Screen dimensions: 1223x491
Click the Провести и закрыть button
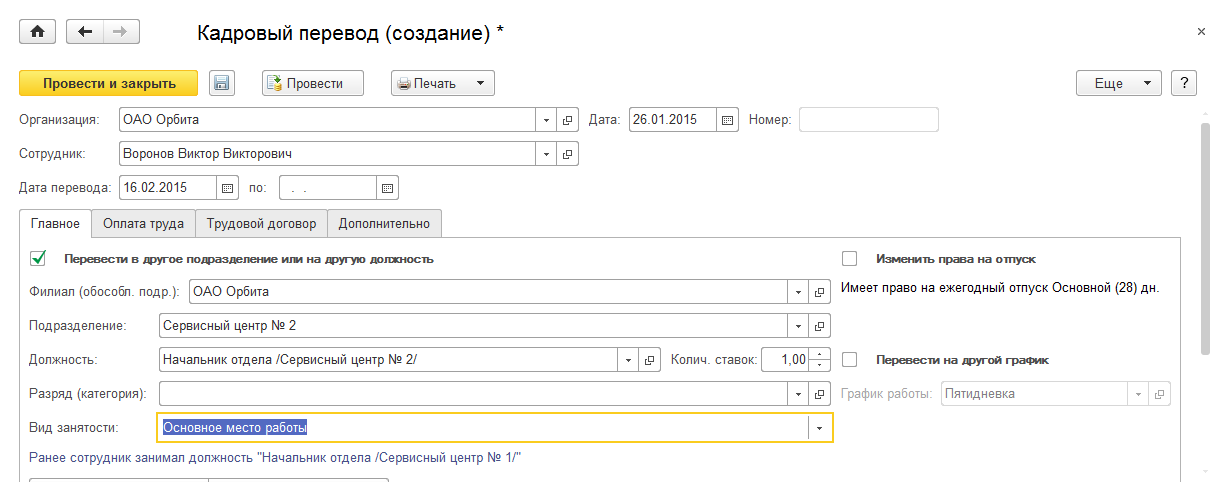(109, 83)
